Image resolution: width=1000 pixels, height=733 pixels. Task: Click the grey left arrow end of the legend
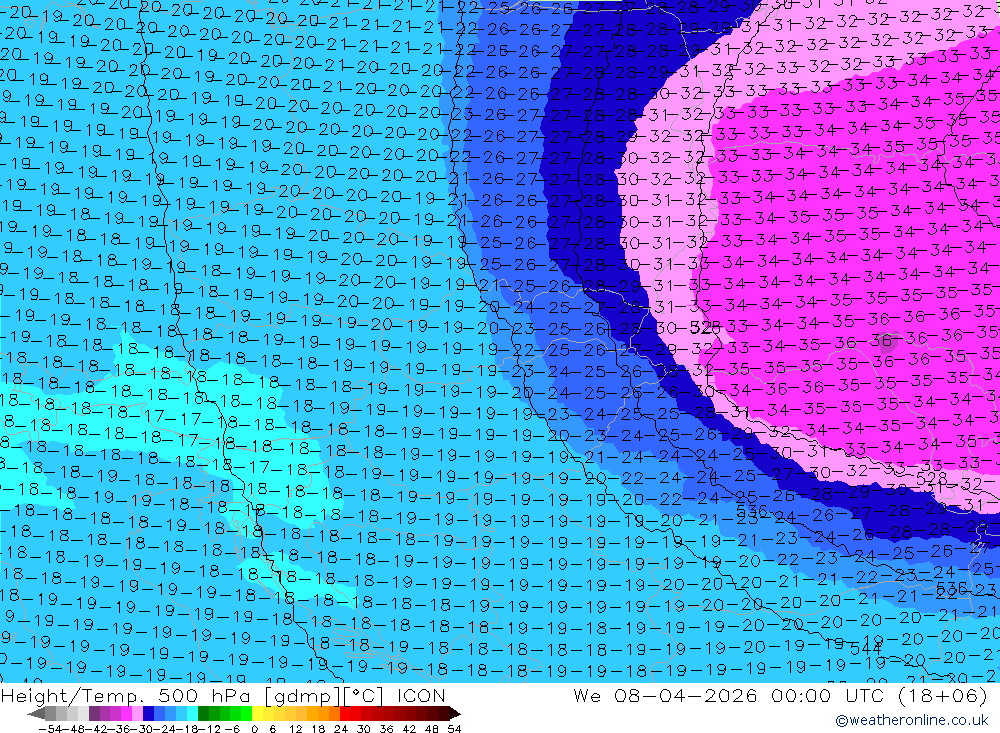[x=36, y=714]
